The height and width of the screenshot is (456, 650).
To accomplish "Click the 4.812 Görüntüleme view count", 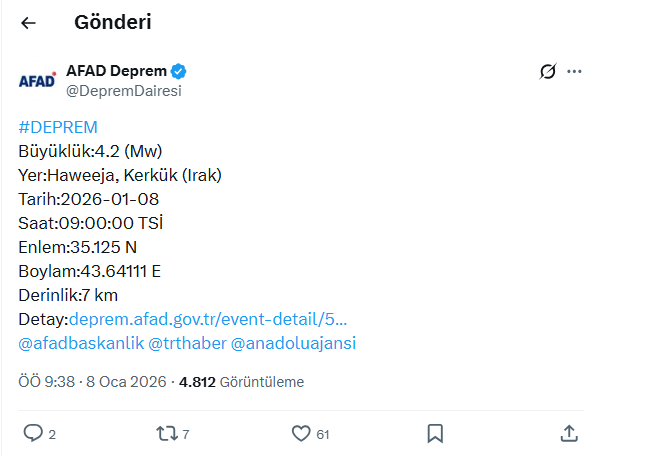I will [x=241, y=382].
